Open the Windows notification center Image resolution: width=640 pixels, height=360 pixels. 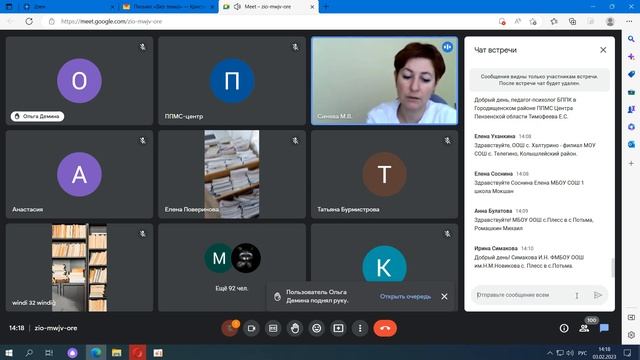[x=628, y=353]
